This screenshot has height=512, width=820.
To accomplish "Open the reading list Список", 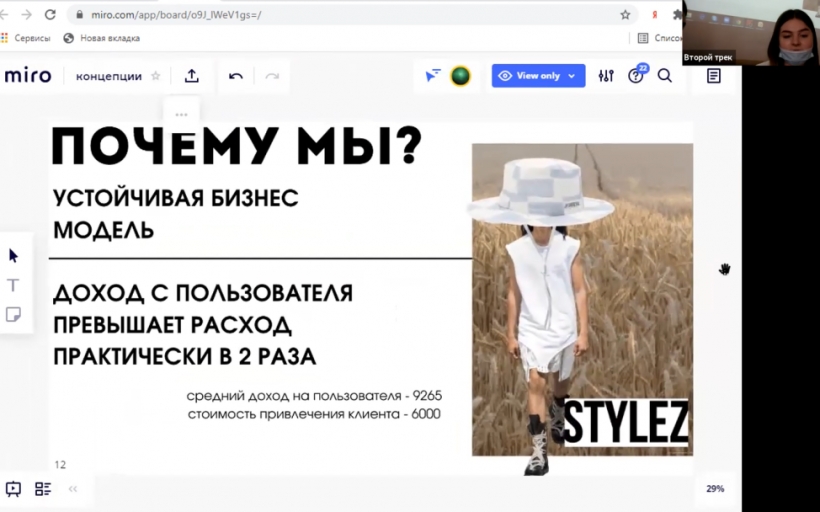I will tap(660, 38).
